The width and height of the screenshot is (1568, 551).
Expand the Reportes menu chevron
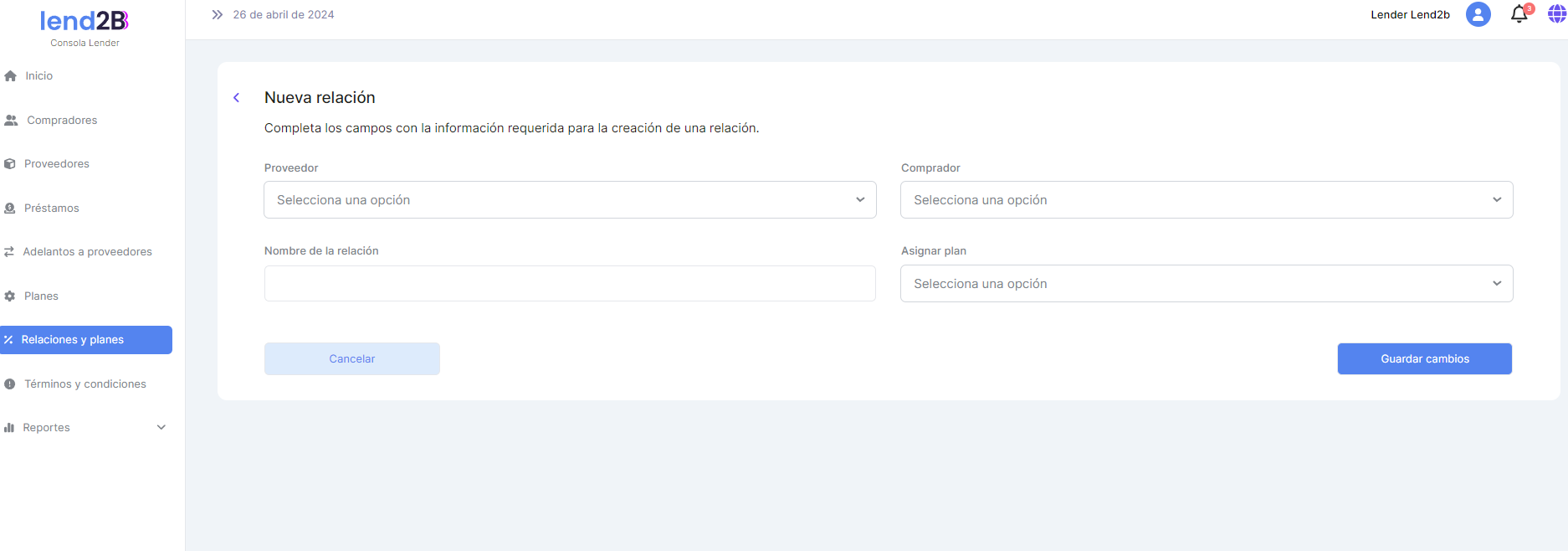tap(161, 428)
